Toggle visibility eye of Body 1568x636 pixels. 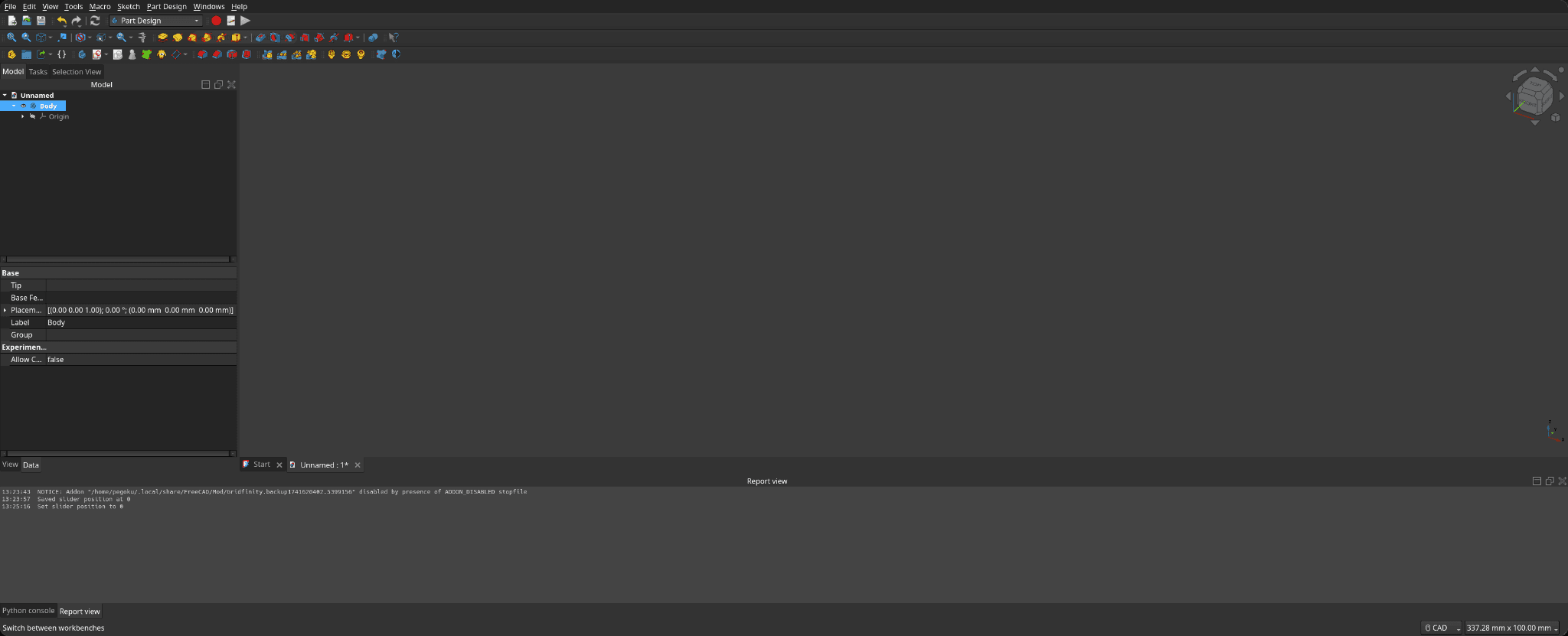23,106
